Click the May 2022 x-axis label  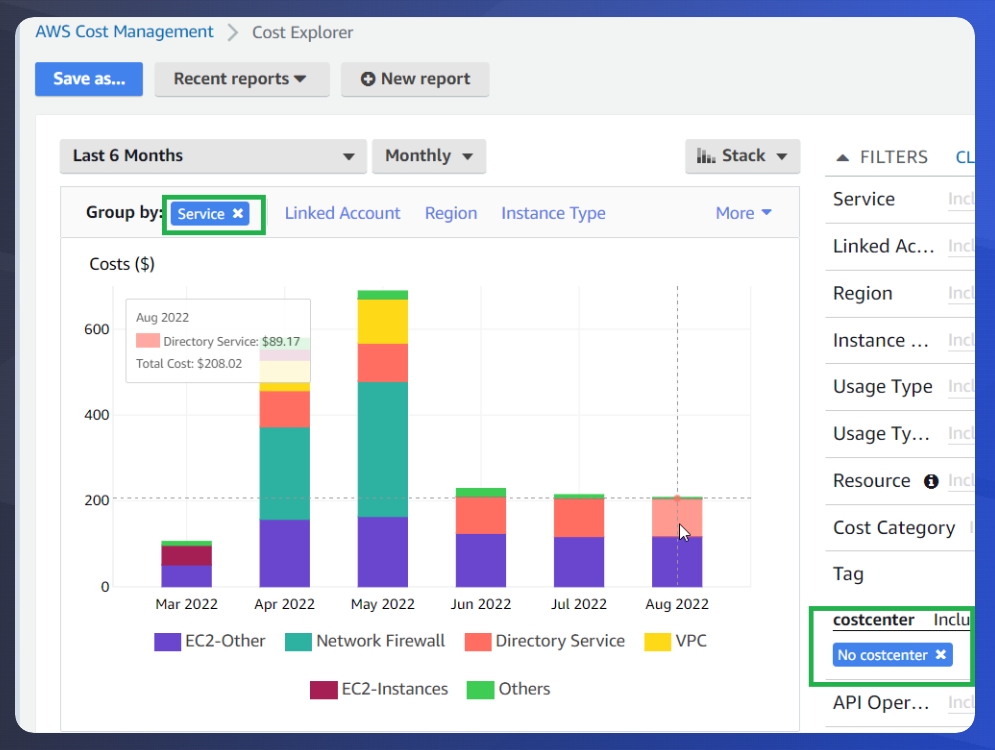tap(383, 604)
